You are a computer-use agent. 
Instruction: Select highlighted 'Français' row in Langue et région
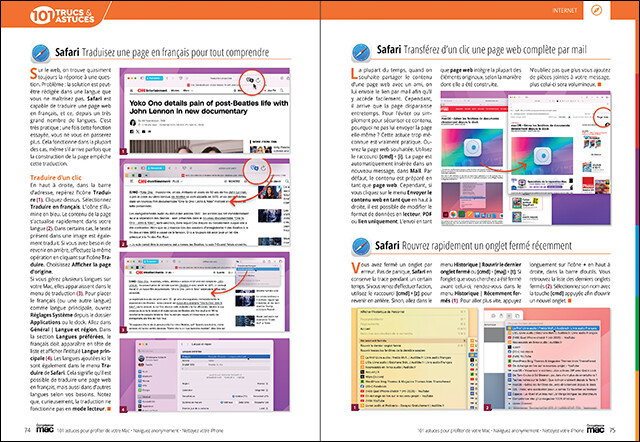point(225,356)
